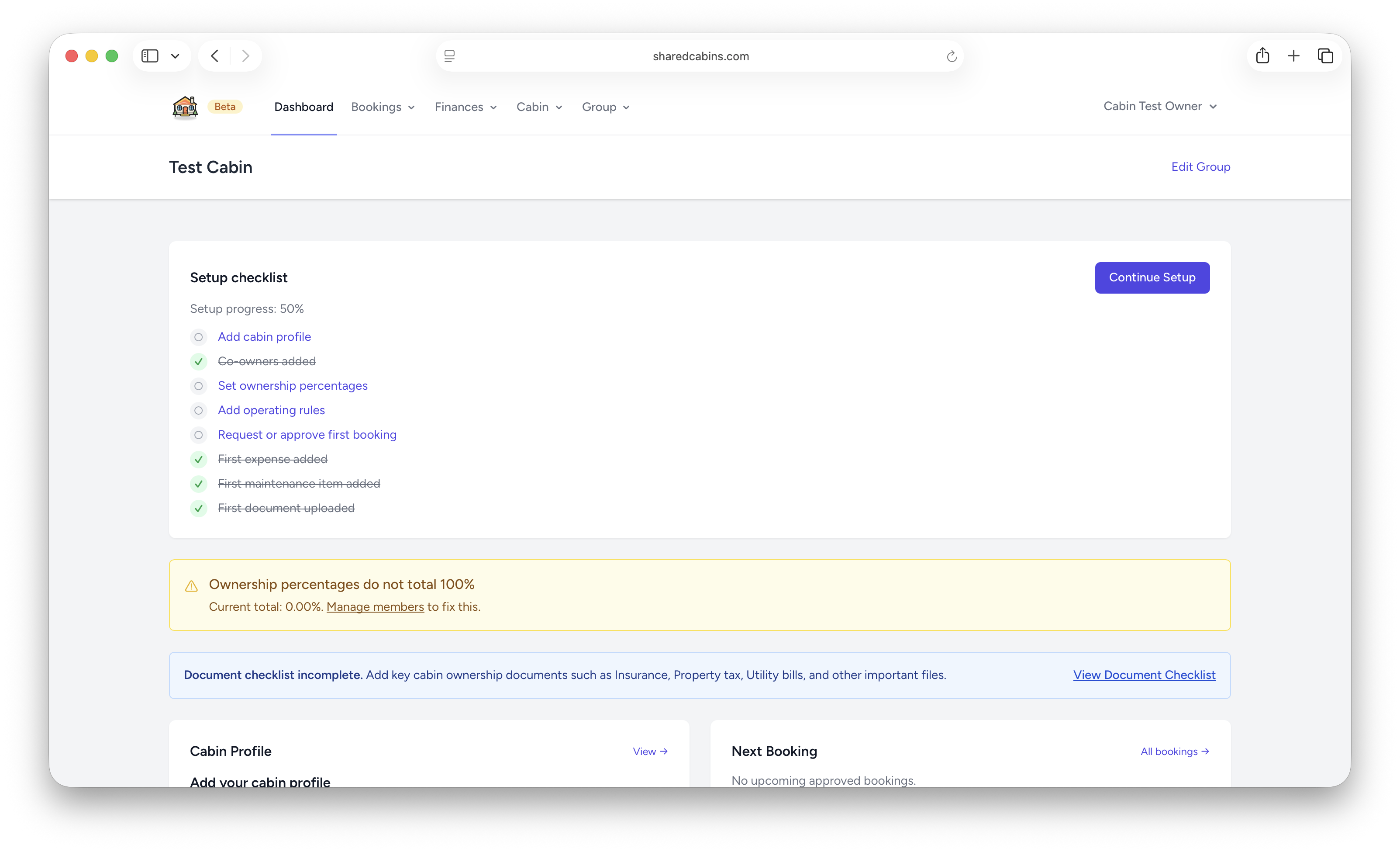Viewport: 1400px width, 852px height.
Task: Click the Setup checklist heading
Action: click(x=238, y=277)
